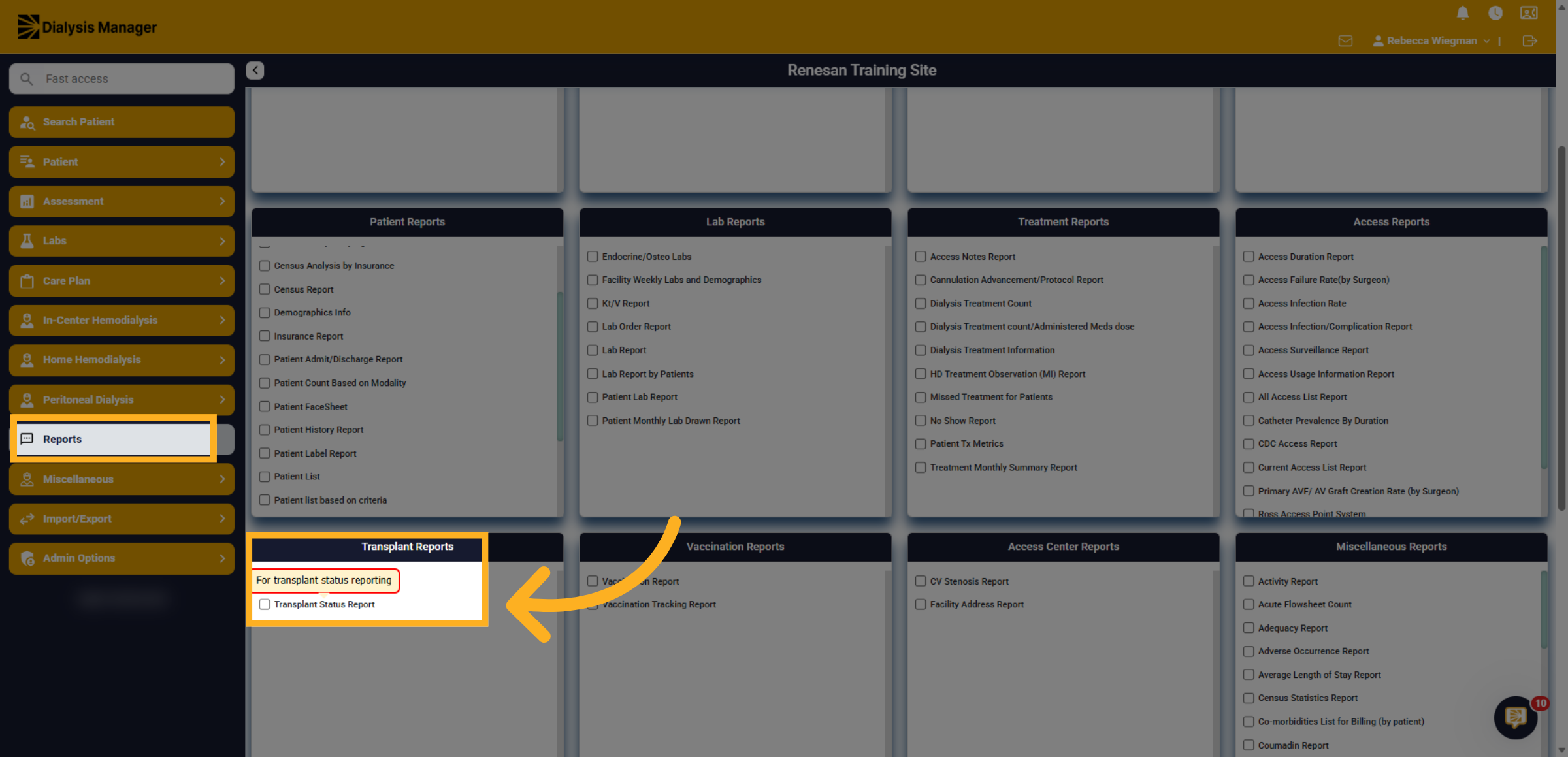Check the Census Report checkbox
1568x757 pixels.
coord(265,289)
